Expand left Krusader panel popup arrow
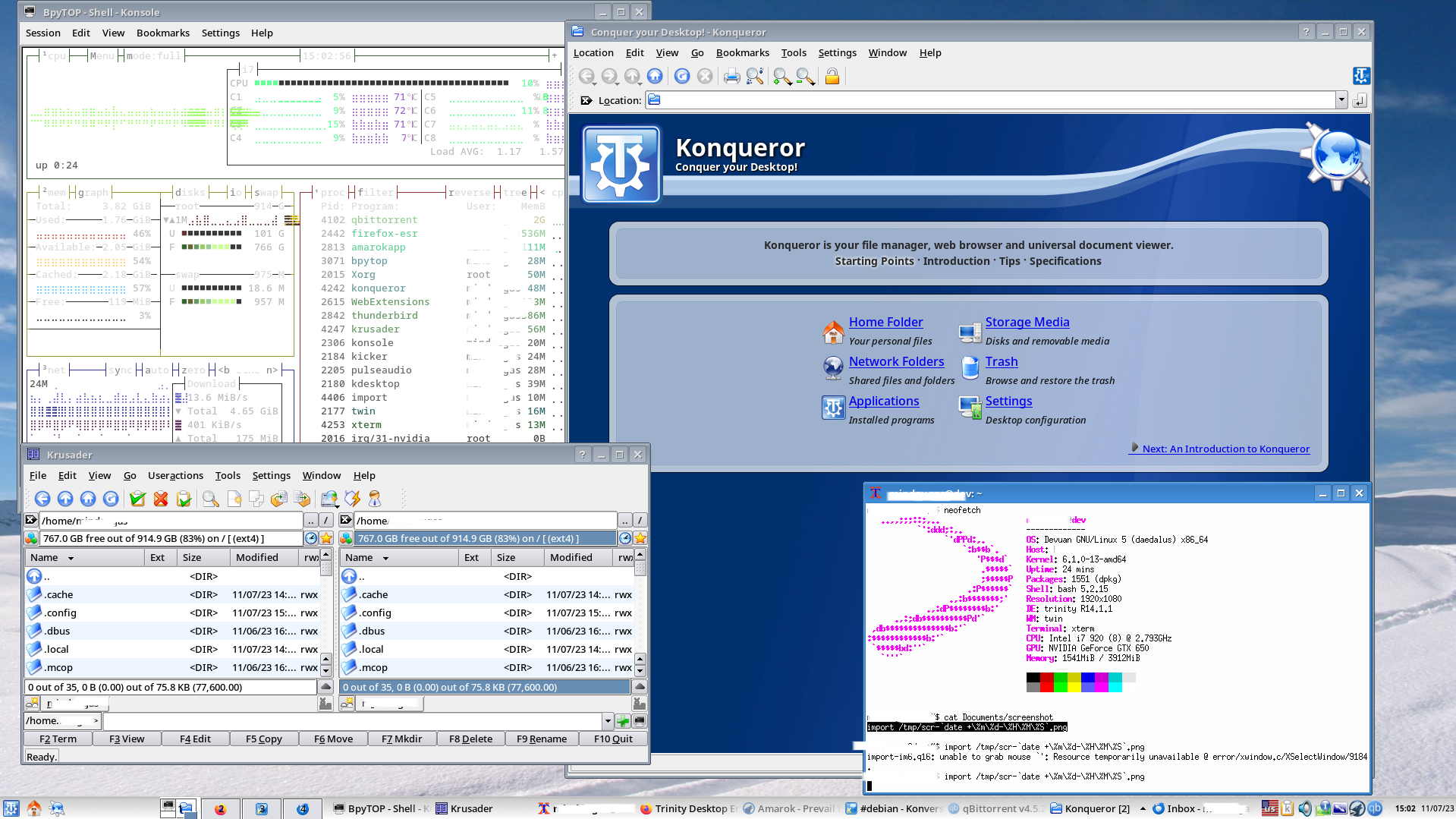 326,687
